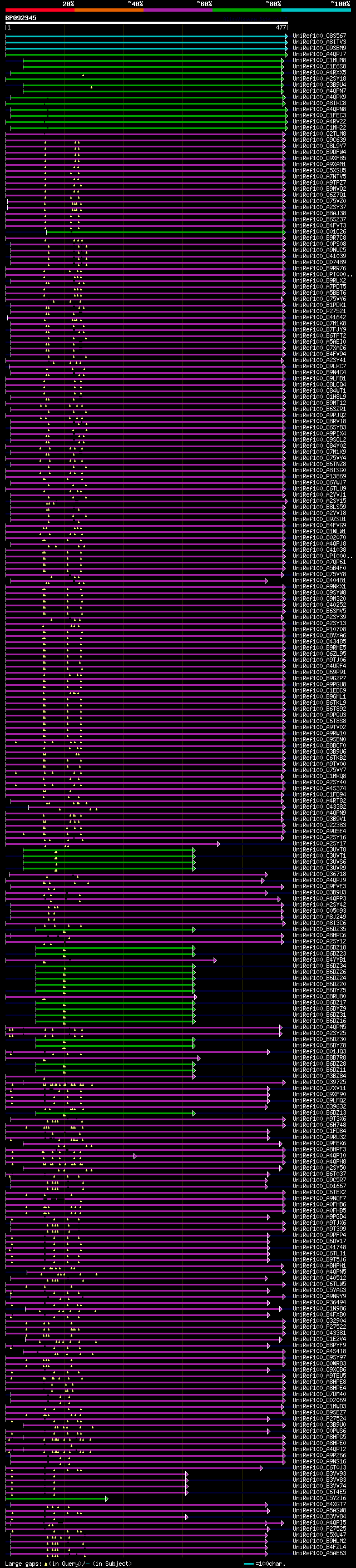Click the short green bar for C5YZ16
This screenshot has height=1568, width=356.
(x=57, y=1498)
